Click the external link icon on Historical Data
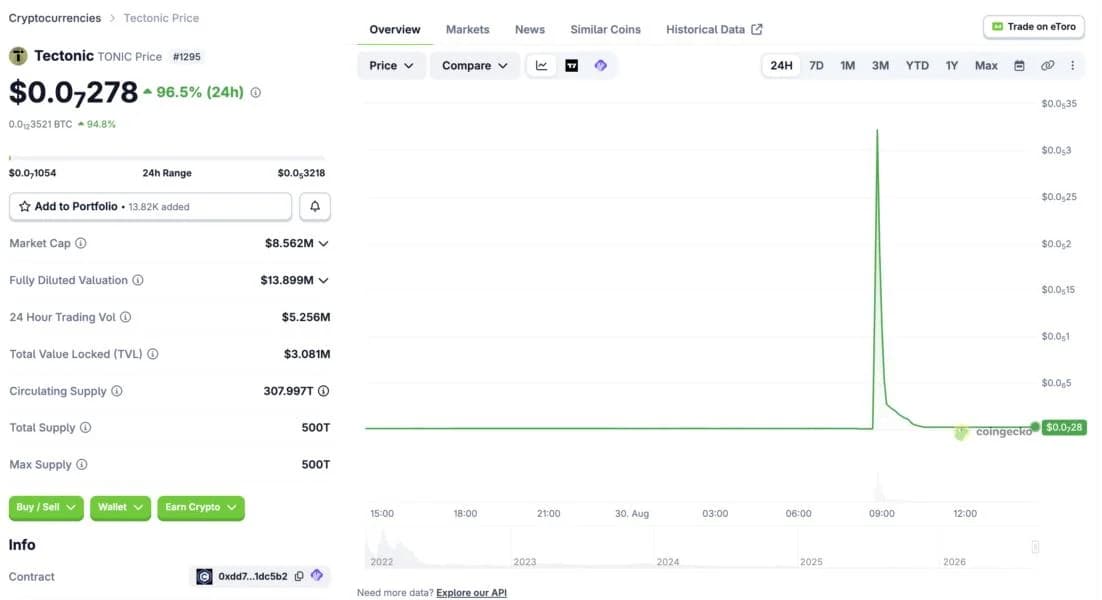 tap(756, 30)
